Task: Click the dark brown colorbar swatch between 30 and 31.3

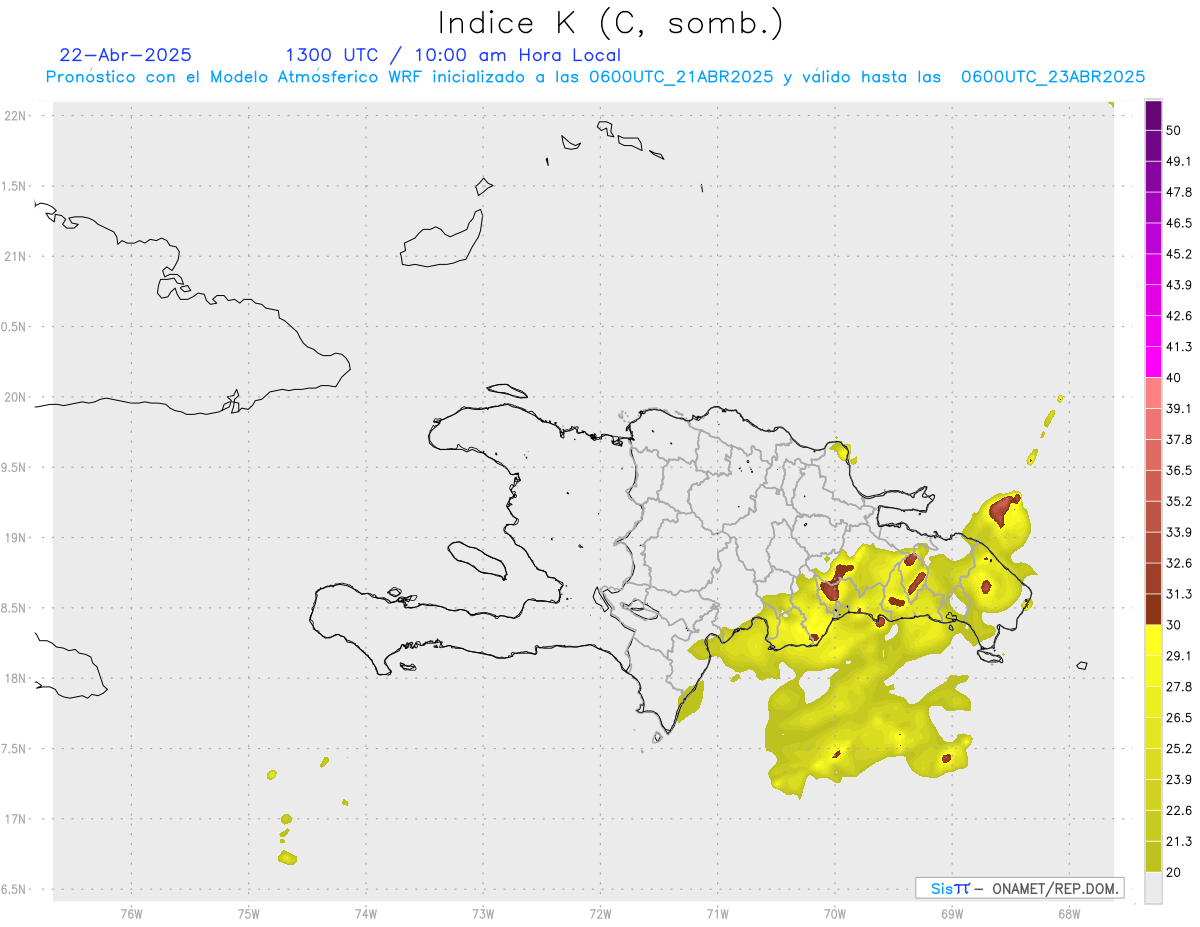Action: coord(1153,610)
